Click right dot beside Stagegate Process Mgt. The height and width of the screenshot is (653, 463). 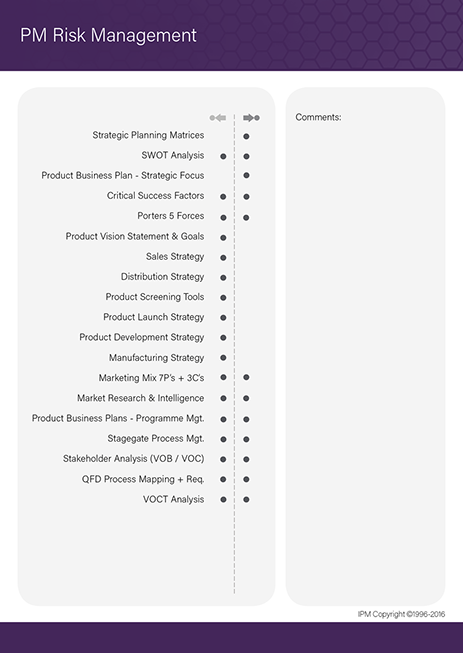(246, 439)
